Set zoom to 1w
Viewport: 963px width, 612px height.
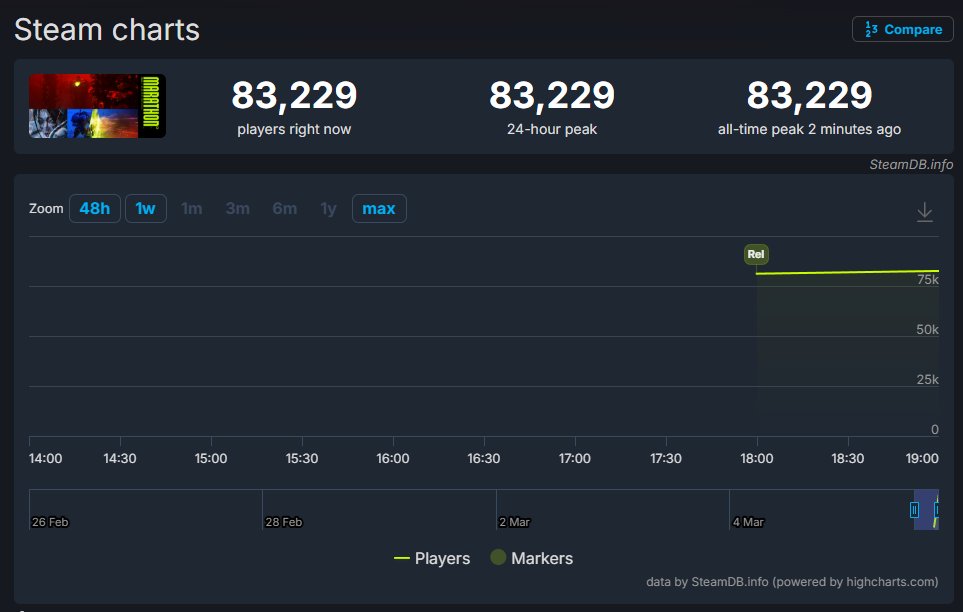pyautogui.click(x=146, y=208)
